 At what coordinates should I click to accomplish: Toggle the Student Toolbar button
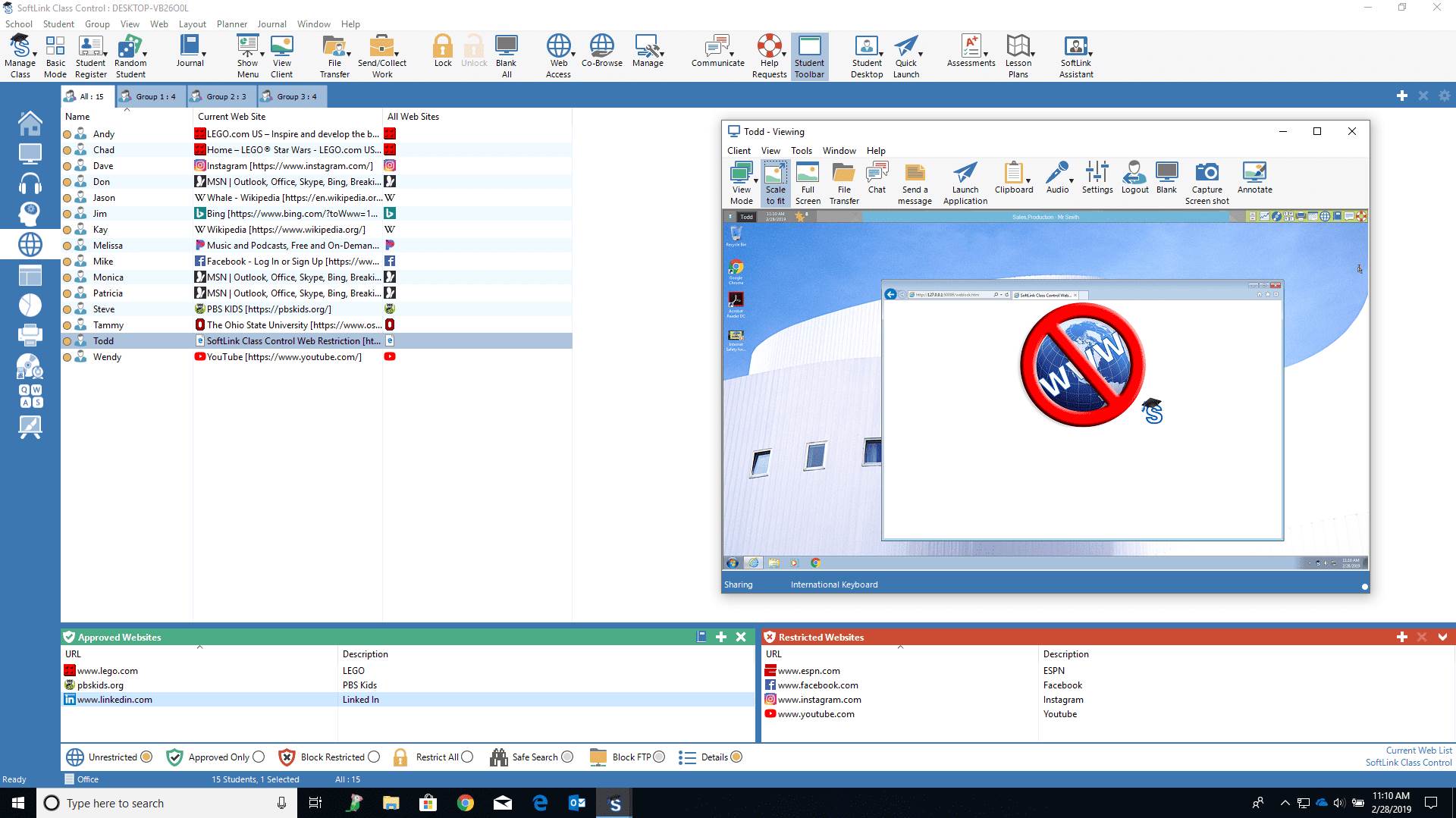coord(809,56)
